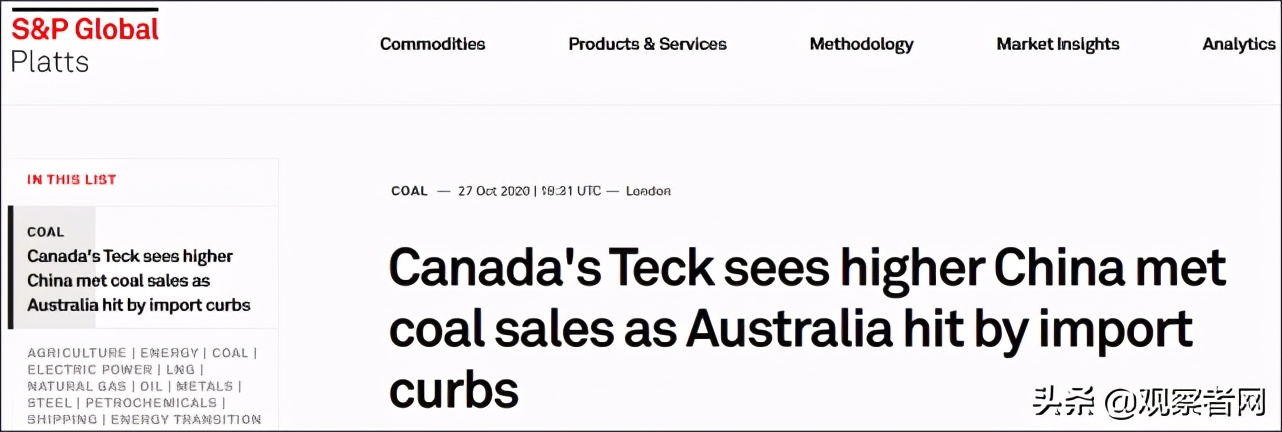This screenshot has width=1282, height=432.
Task: Click the ENERGY topic link after AGRICULTURE
Action: click(x=169, y=353)
